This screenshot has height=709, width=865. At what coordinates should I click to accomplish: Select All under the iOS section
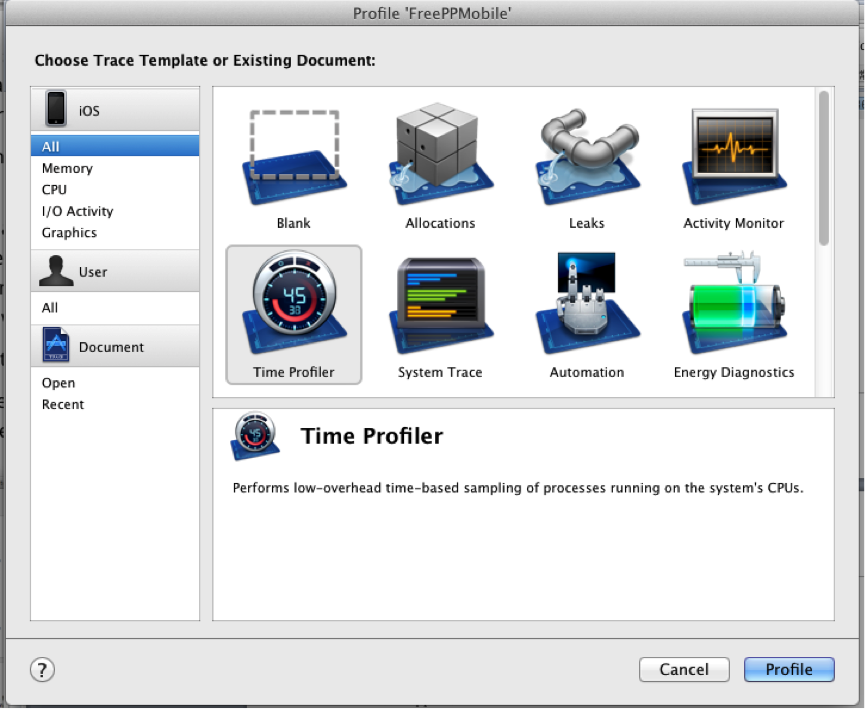115,146
